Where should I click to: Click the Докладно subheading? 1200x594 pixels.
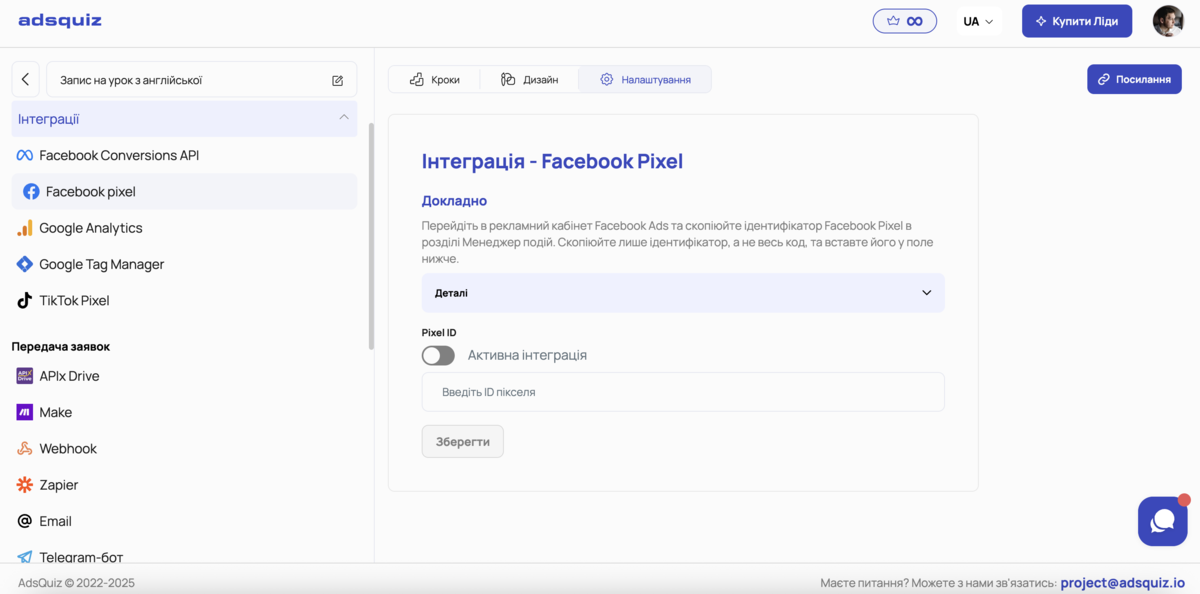point(454,201)
